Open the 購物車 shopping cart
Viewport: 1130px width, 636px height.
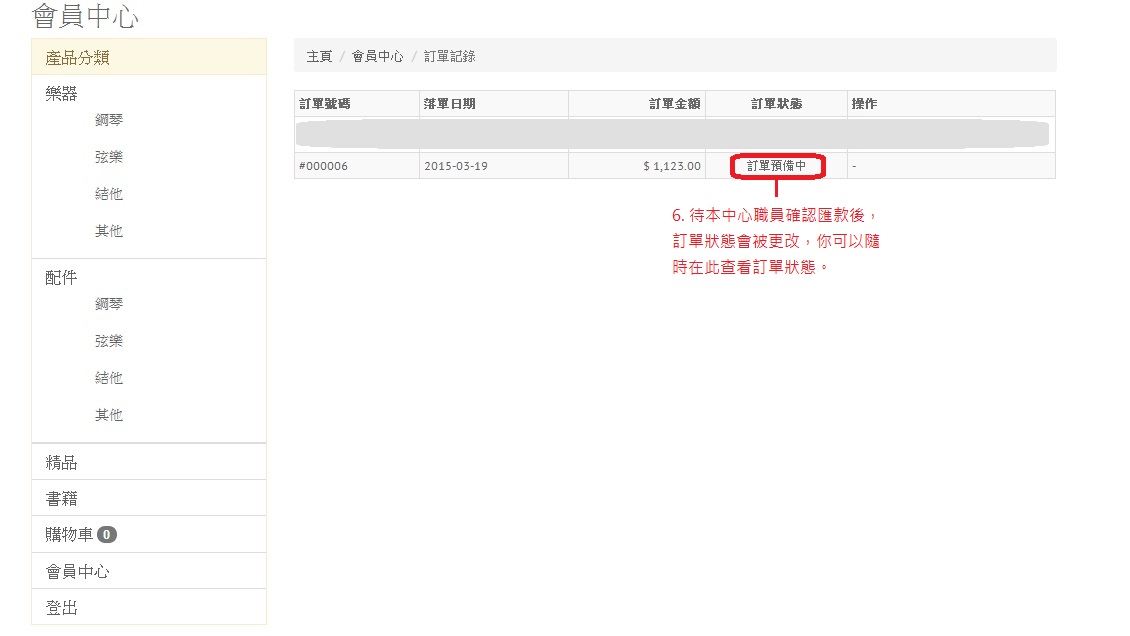[x=69, y=535]
